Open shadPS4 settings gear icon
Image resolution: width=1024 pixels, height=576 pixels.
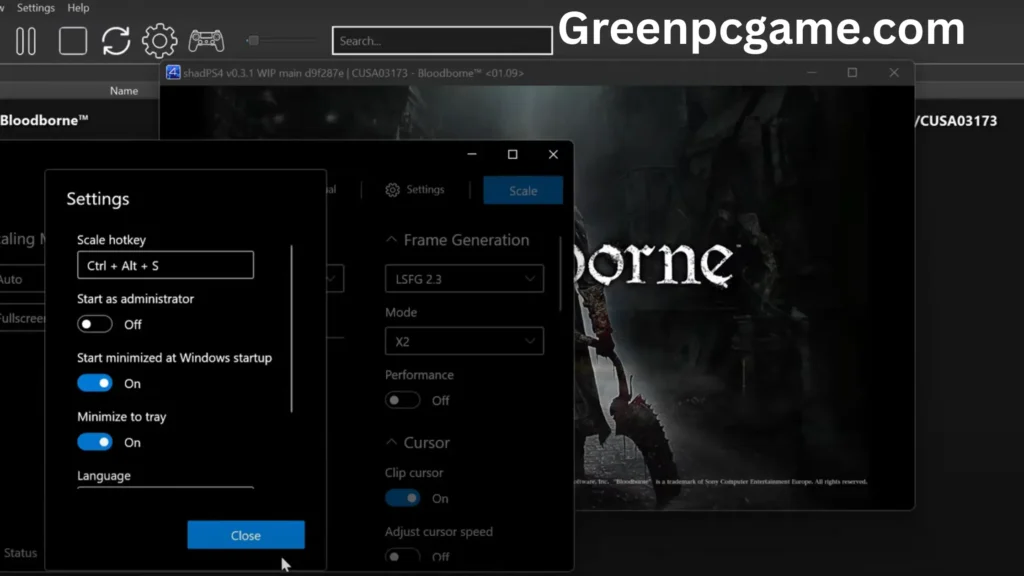[159, 41]
